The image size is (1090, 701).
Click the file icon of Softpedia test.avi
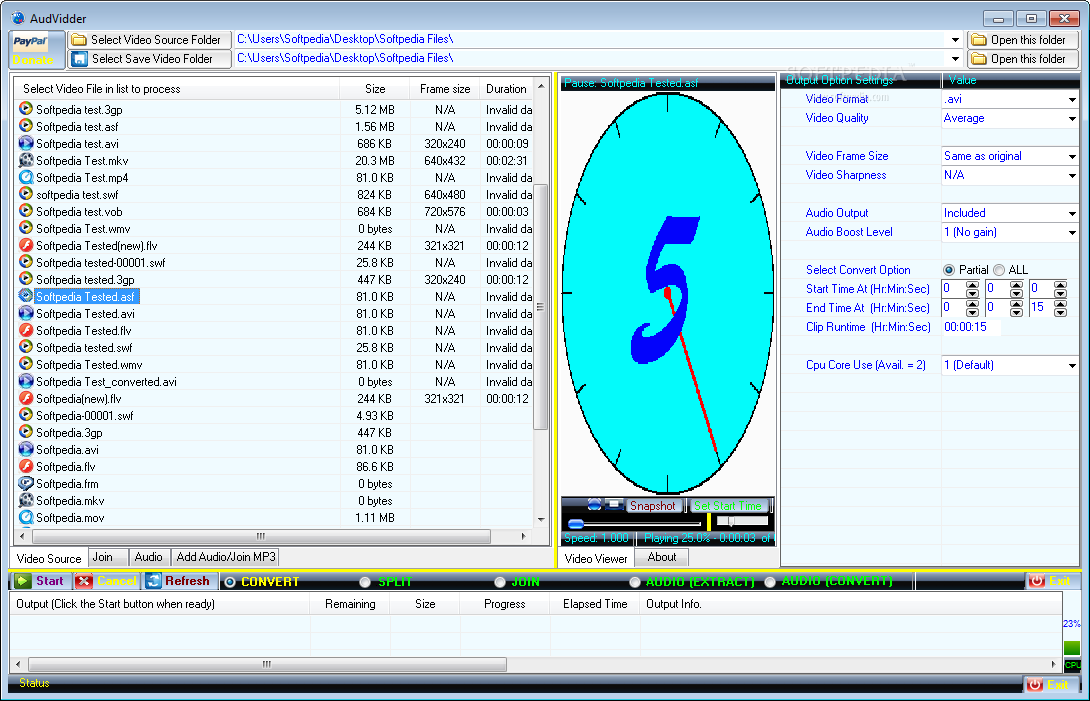tap(26, 143)
